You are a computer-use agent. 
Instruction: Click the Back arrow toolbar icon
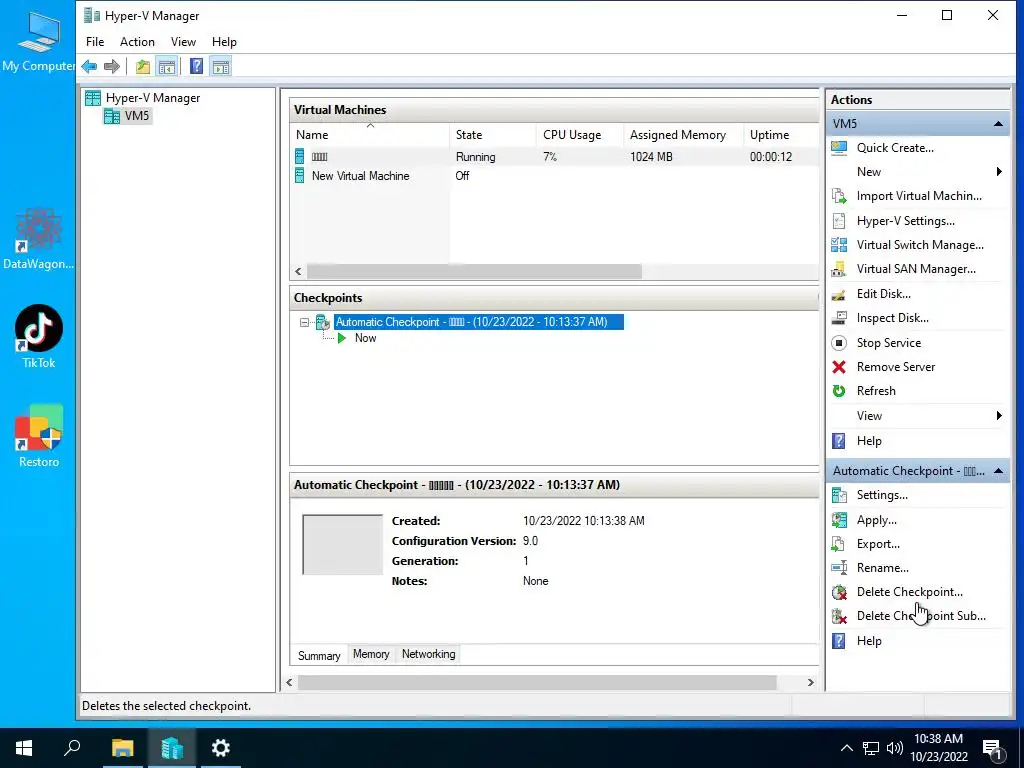point(89,66)
